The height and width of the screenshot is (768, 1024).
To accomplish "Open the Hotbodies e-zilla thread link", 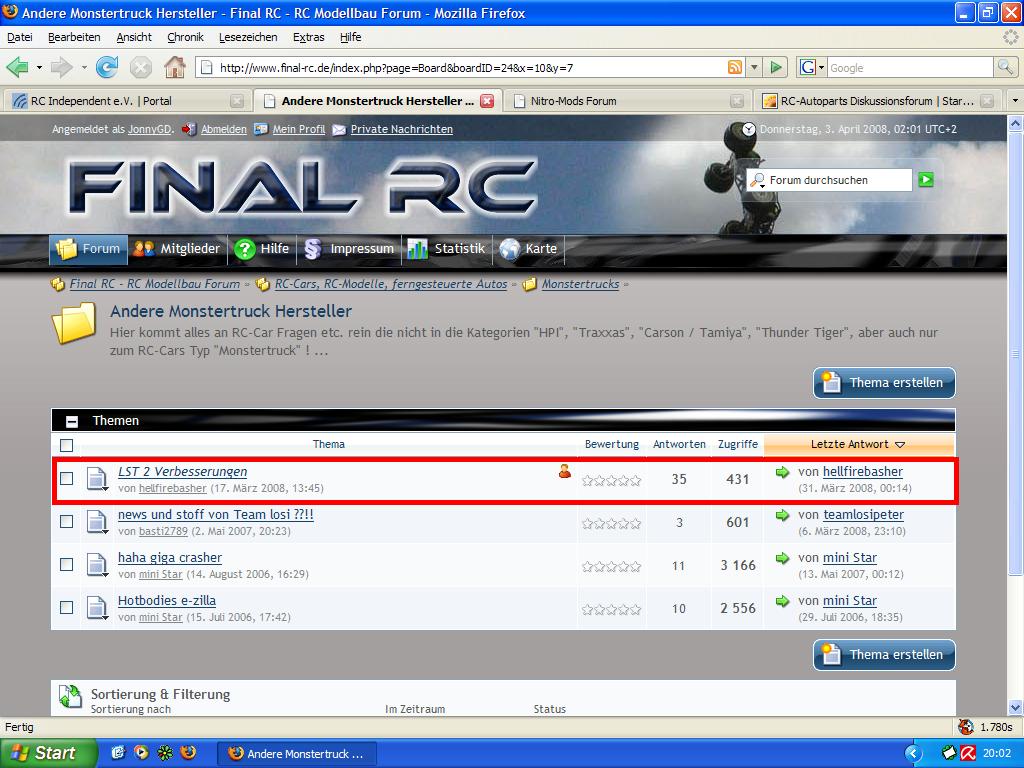I will click(x=167, y=601).
